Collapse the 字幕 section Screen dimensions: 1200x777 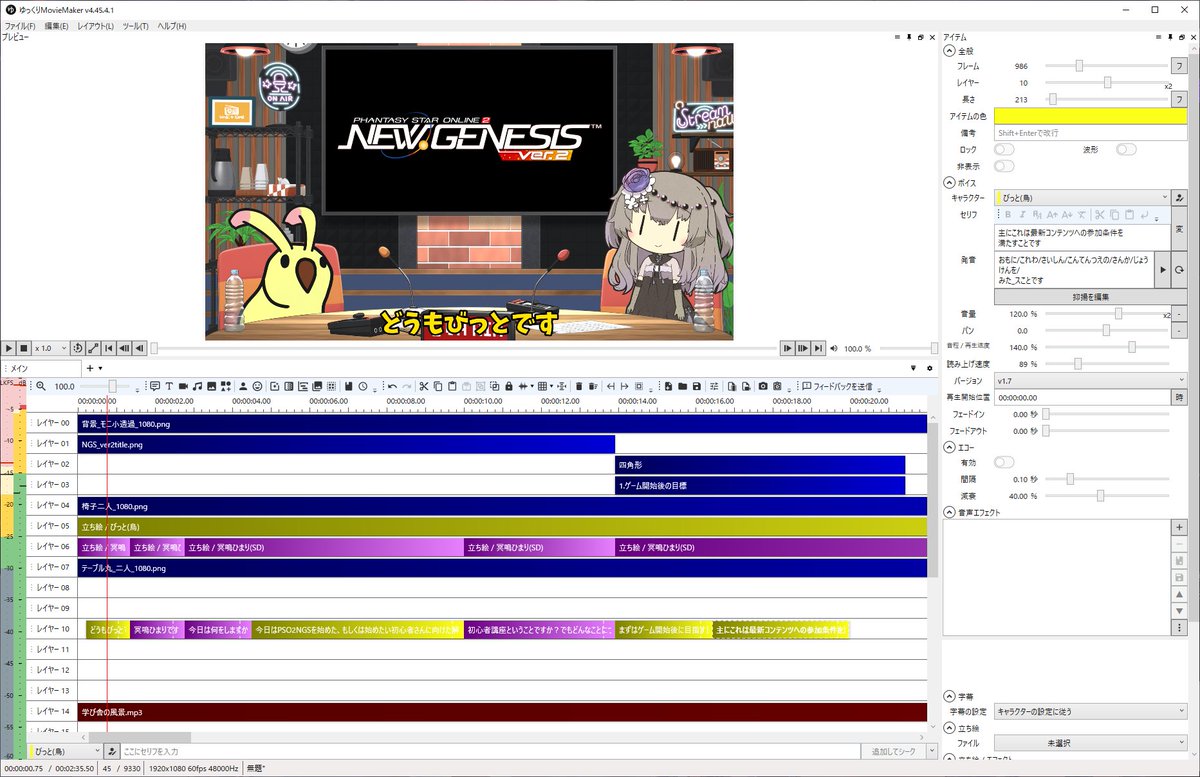point(948,696)
